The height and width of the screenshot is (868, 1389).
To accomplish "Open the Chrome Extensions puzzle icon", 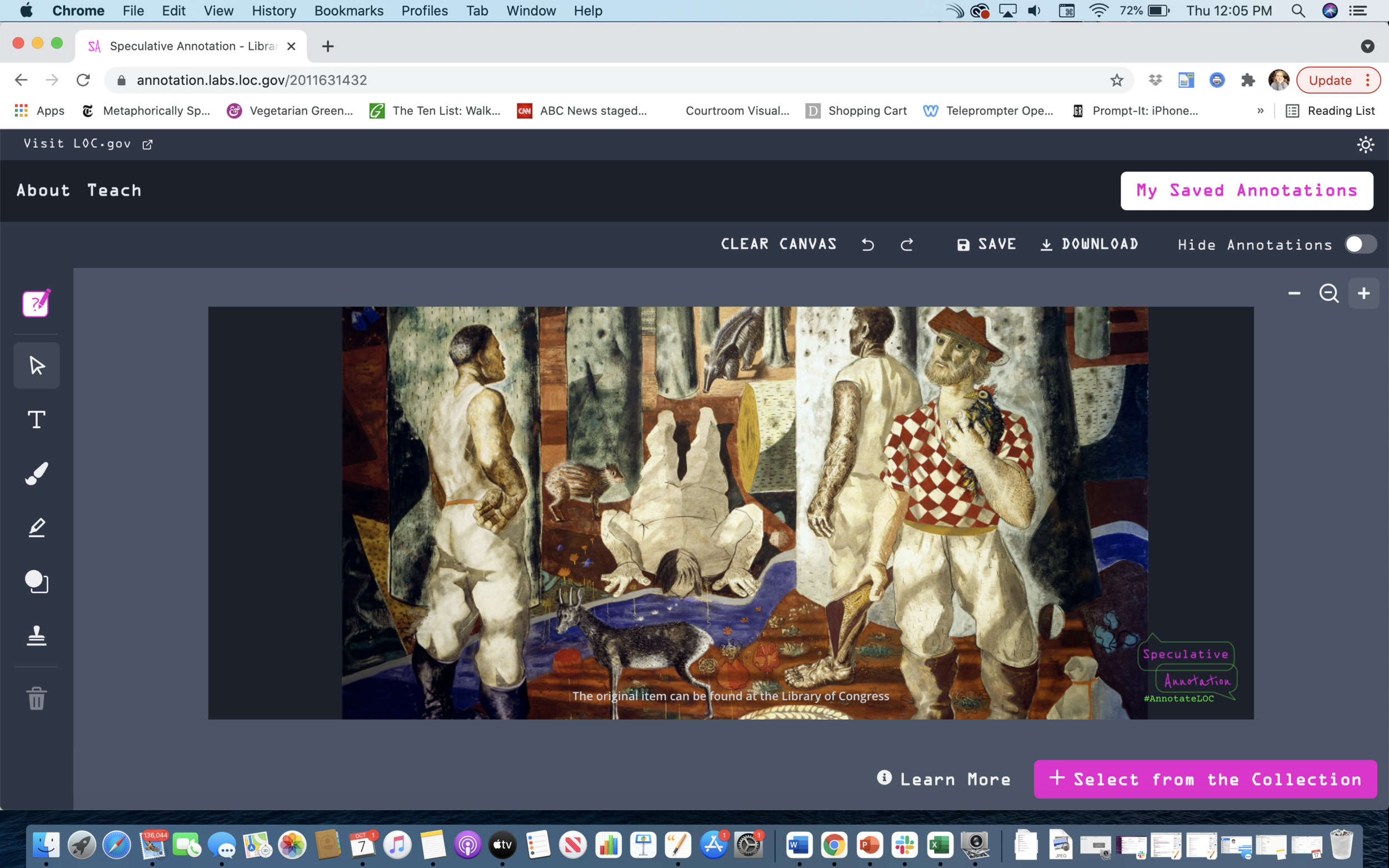I will coord(1248,81).
